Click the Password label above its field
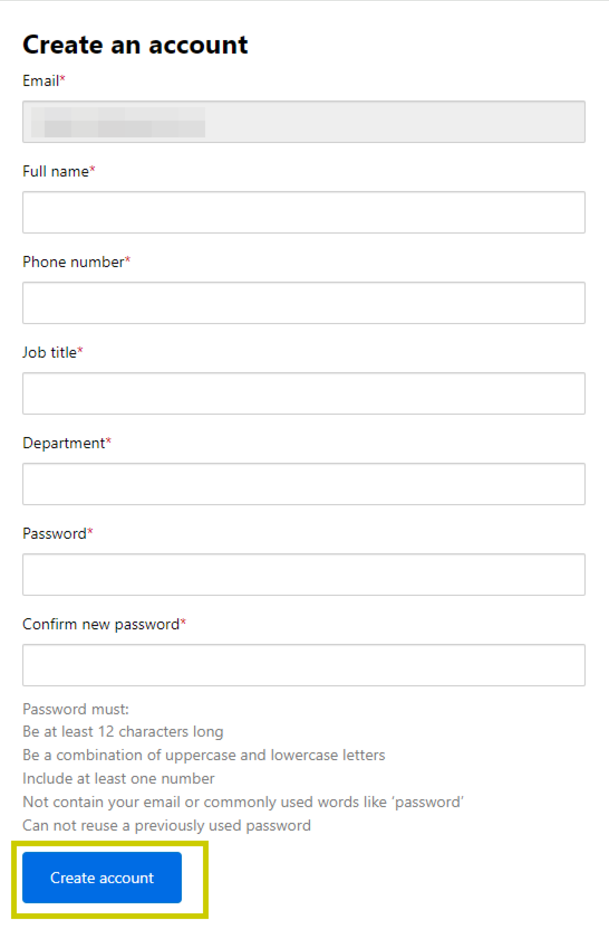 [55, 533]
